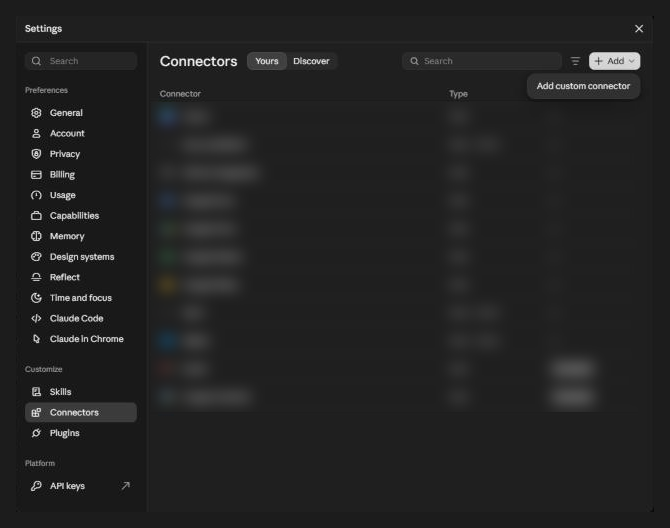The height and width of the screenshot is (528, 670).
Task: Focus the settings sidebar Search field
Action: tap(81, 61)
